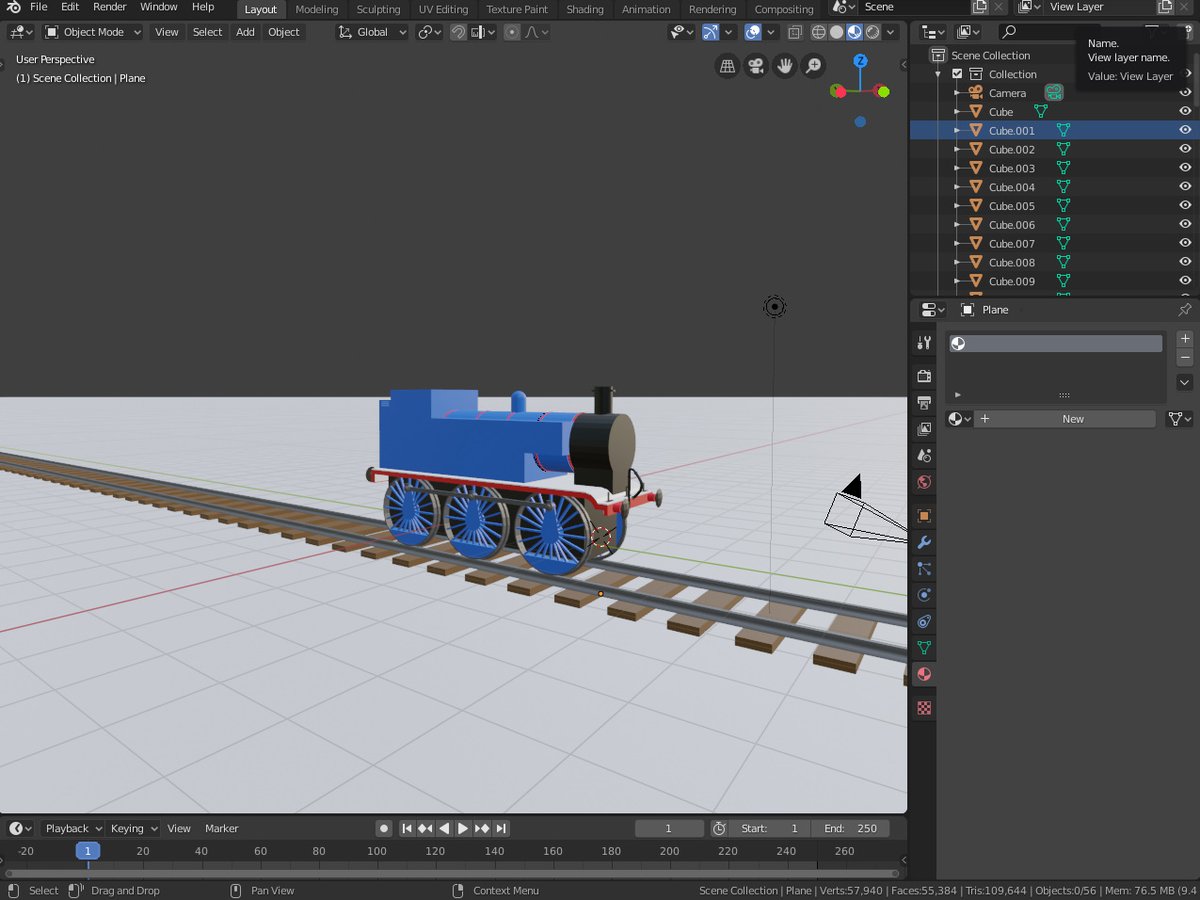The width and height of the screenshot is (1200, 900).
Task: Open the Render properties camera icon
Action: (924, 376)
